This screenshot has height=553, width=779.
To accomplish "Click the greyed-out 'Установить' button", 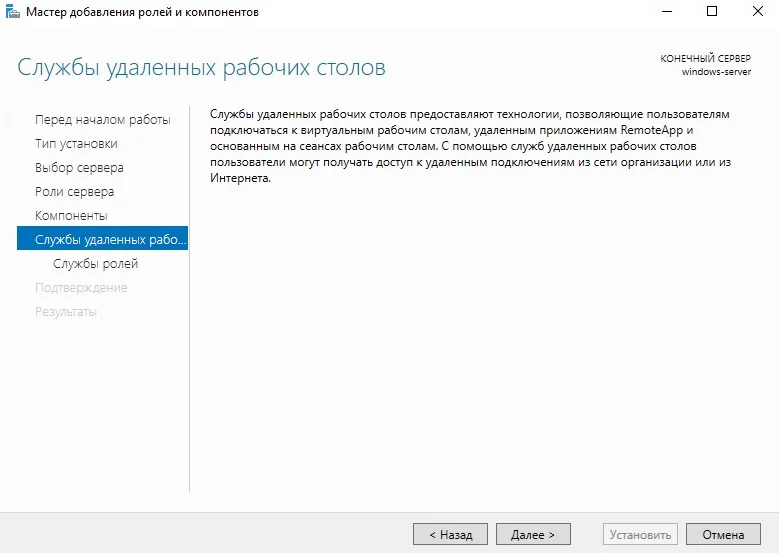I will [x=640, y=535].
